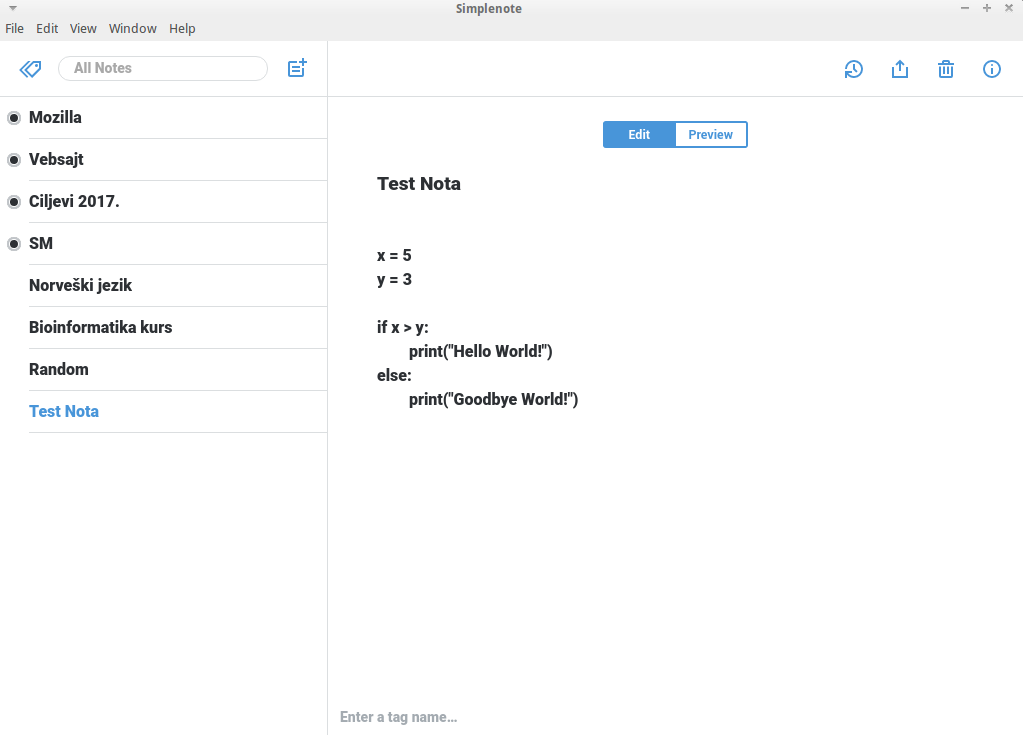The height and width of the screenshot is (735, 1023).
Task: Move note to trash
Action: pyautogui.click(x=945, y=69)
